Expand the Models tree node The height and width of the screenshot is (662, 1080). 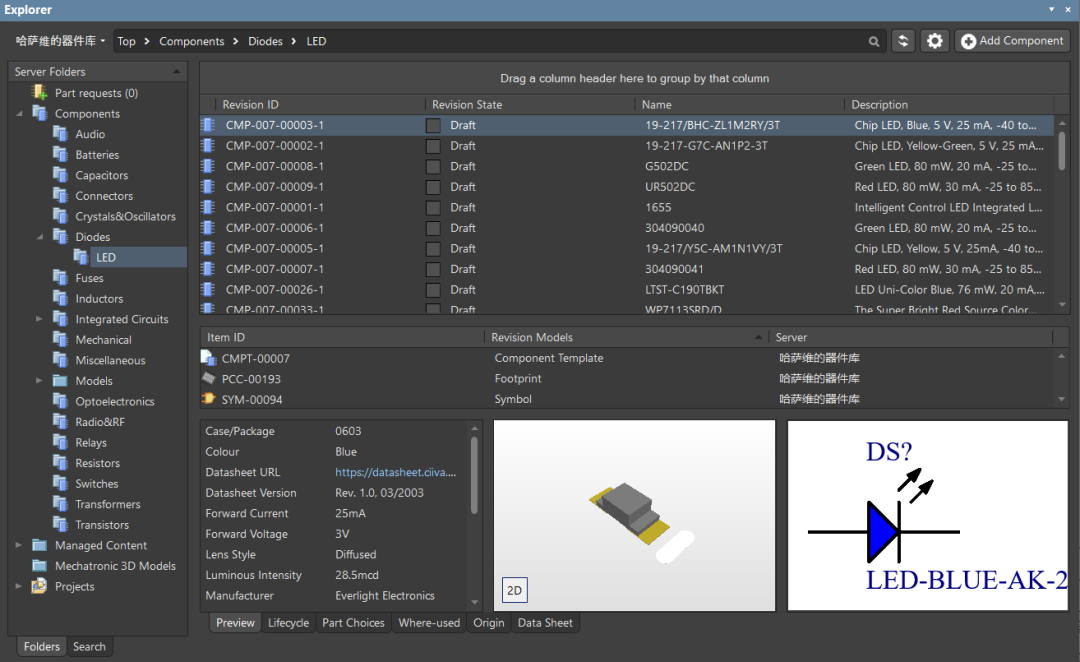point(39,380)
